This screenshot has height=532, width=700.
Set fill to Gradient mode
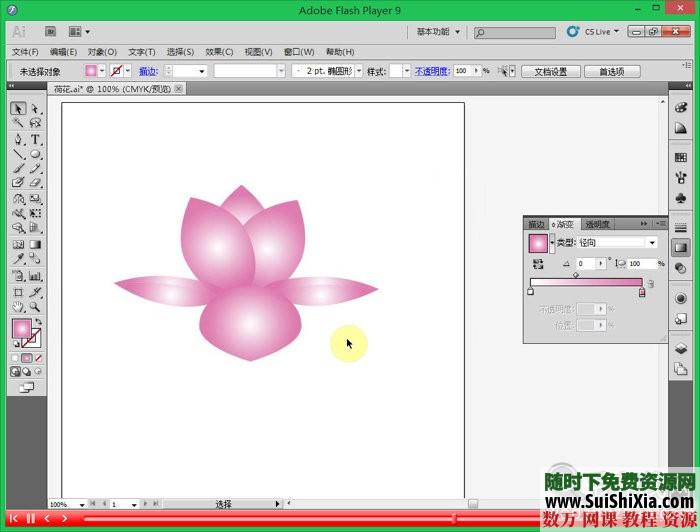pos(27,358)
